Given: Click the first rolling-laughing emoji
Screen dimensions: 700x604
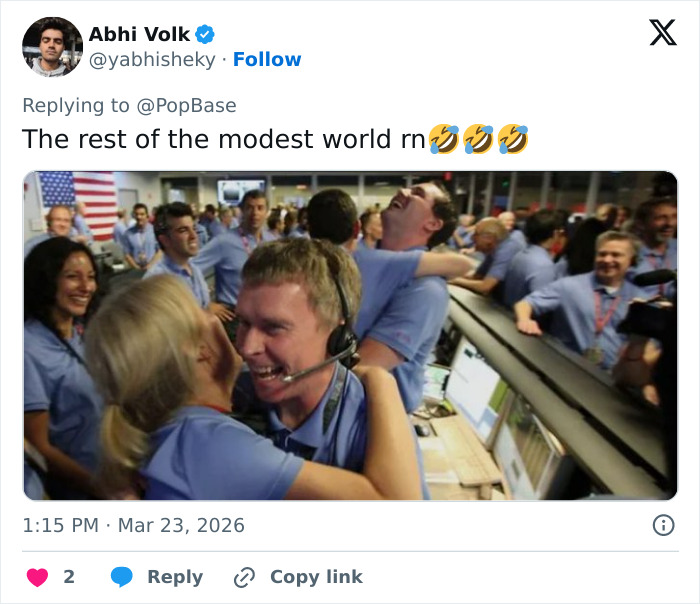Looking at the screenshot, I should pos(443,138).
